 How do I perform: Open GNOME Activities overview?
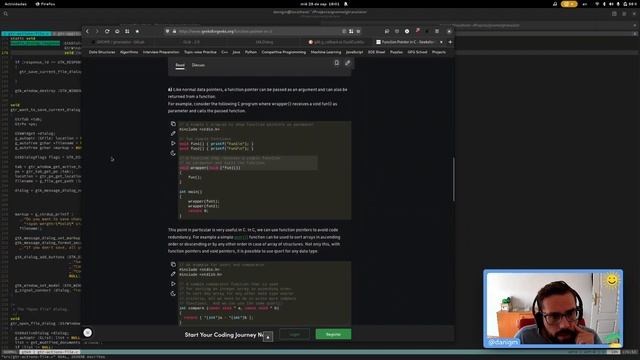(16, 4)
